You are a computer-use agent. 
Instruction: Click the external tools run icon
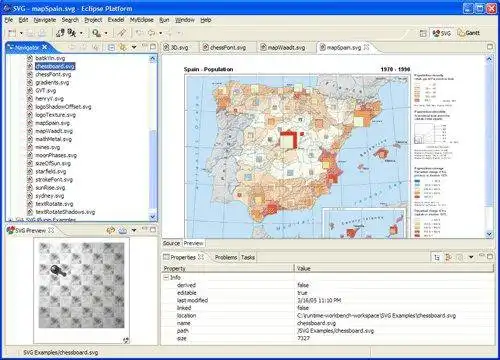point(60,33)
